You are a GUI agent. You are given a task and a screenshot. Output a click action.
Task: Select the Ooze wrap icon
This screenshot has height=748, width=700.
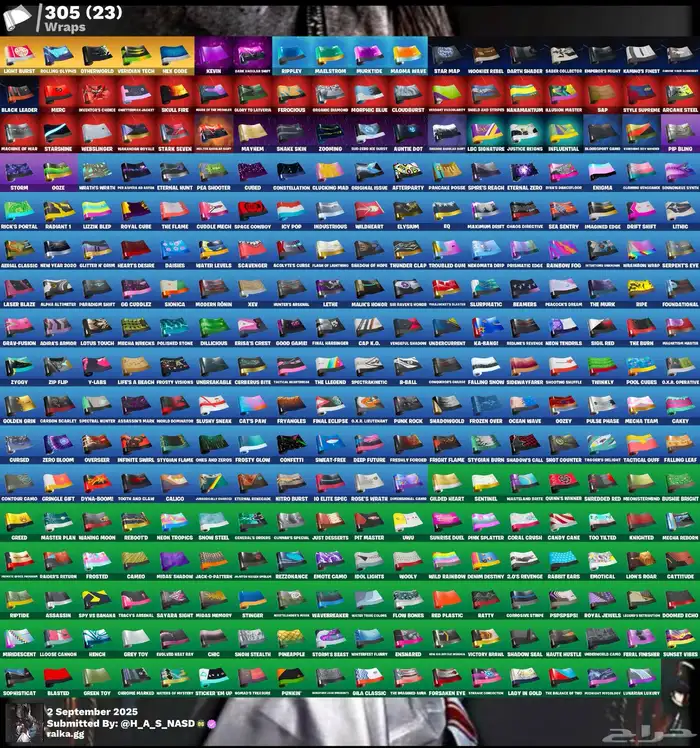(x=58, y=173)
